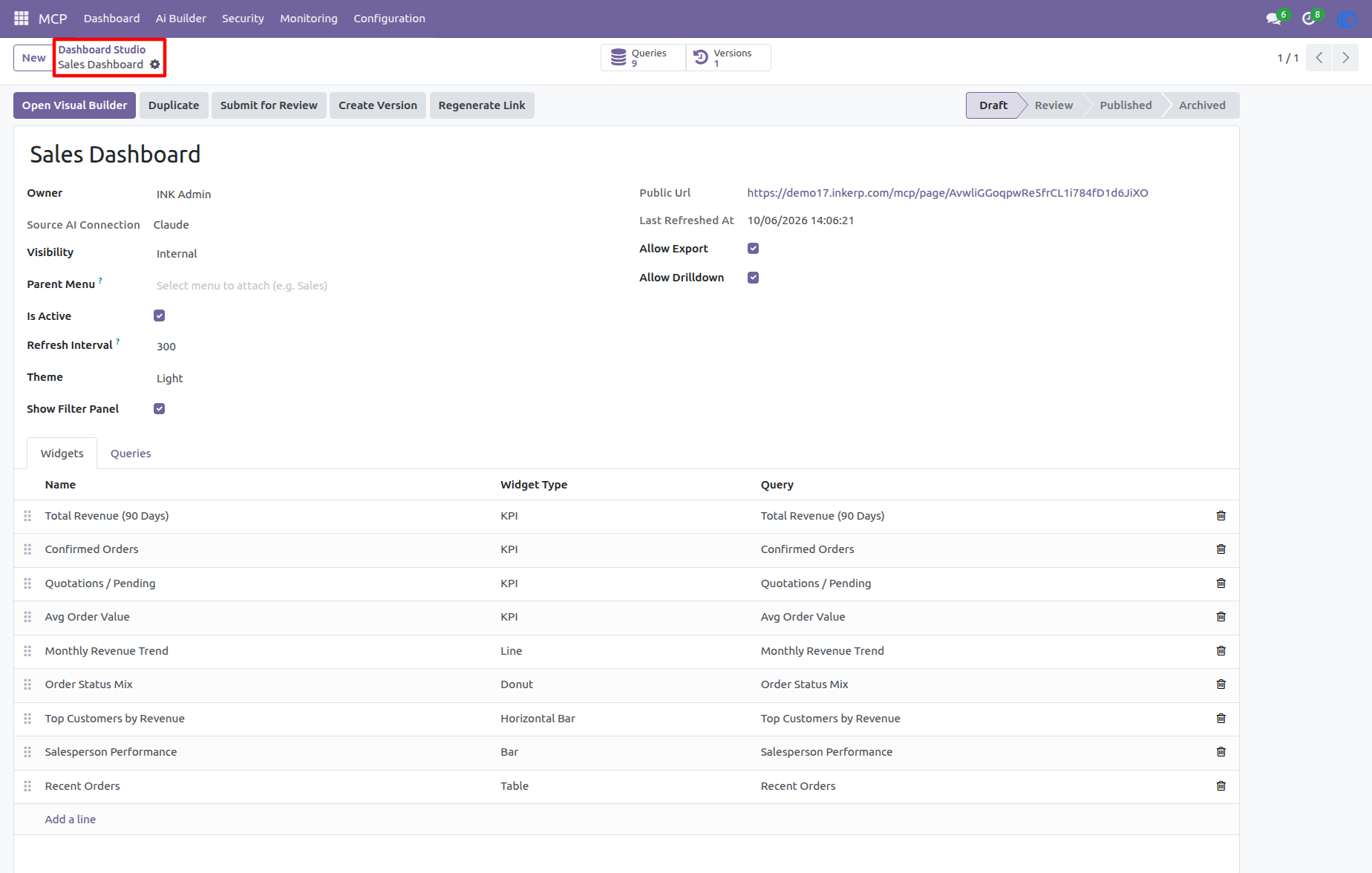1372x873 pixels.
Task: Open the Monitoring menu
Action: [308, 19]
